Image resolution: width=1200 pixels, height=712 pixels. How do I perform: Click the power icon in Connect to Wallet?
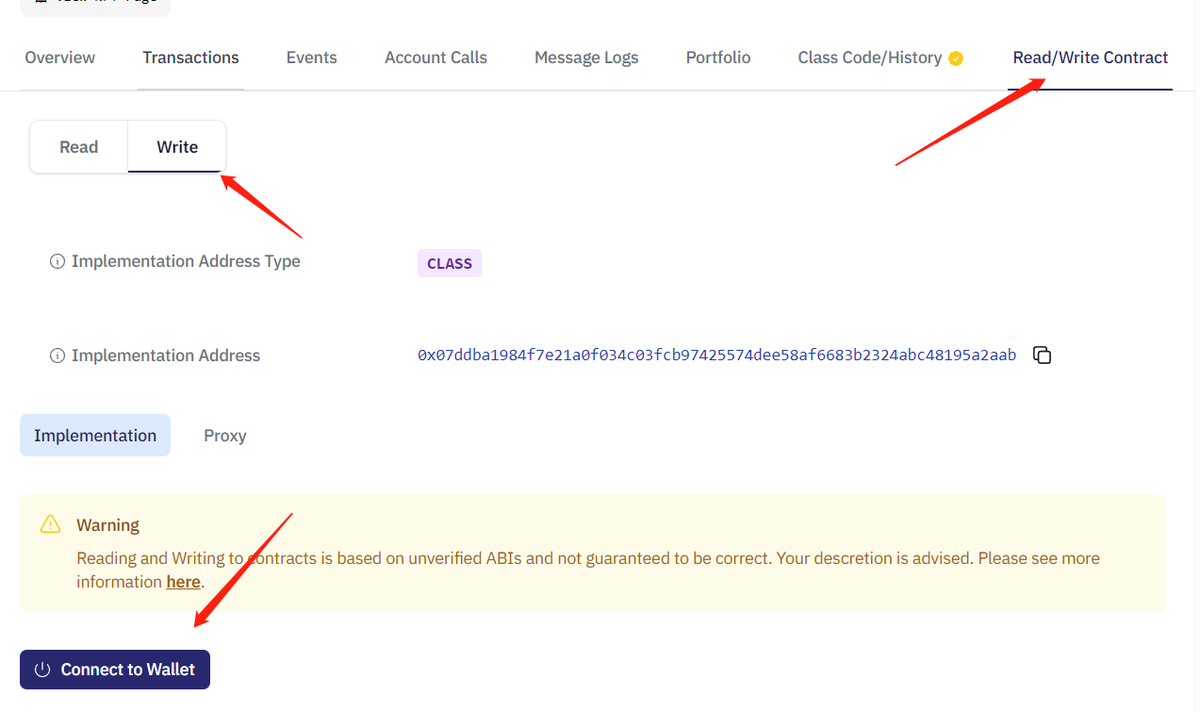click(x=42, y=670)
